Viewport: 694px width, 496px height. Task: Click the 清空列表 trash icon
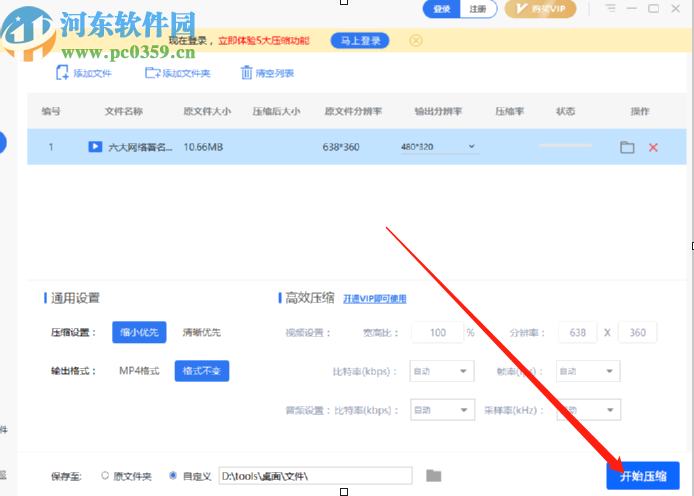[x=247, y=73]
